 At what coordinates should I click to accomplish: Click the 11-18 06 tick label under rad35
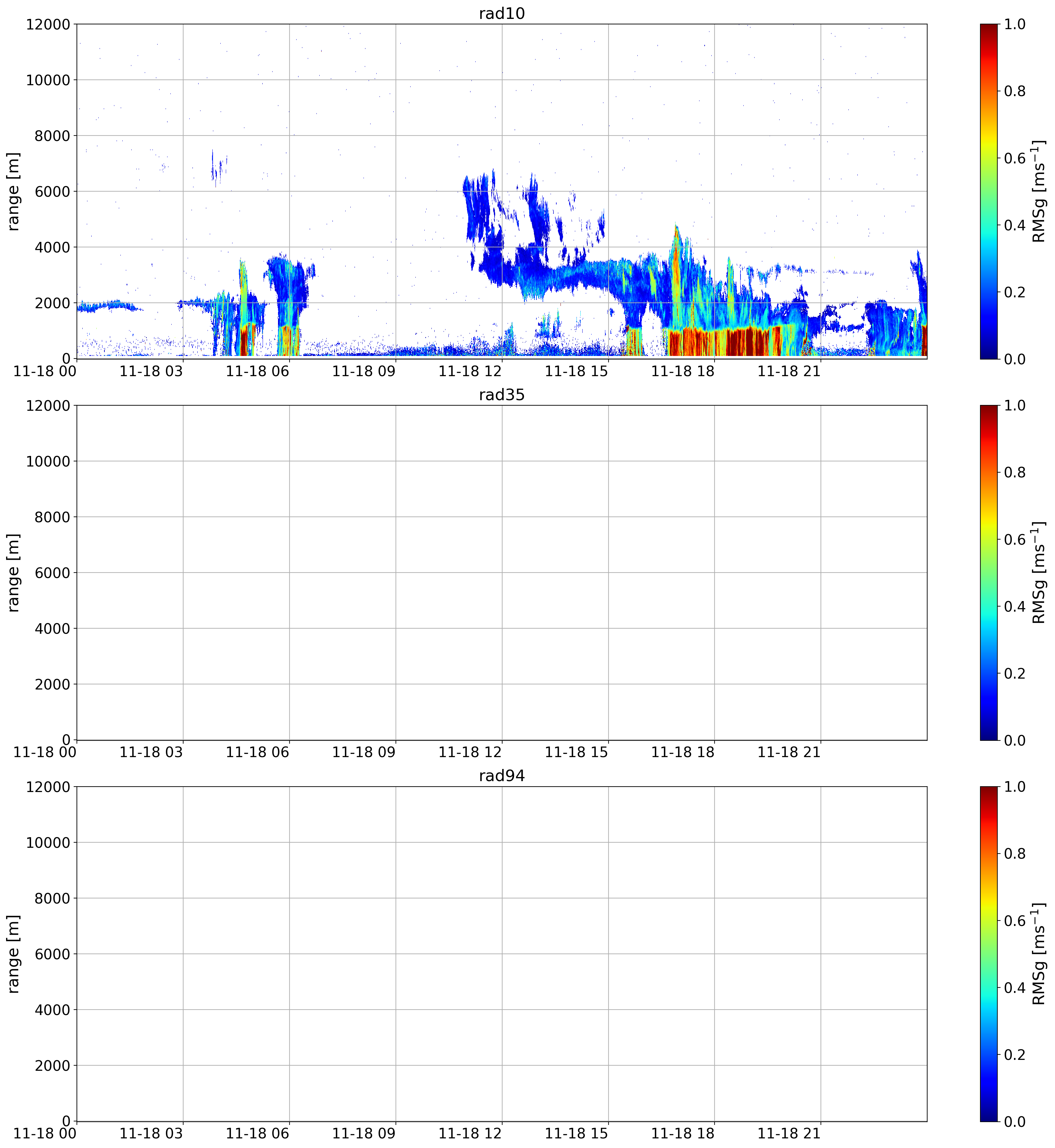258,752
